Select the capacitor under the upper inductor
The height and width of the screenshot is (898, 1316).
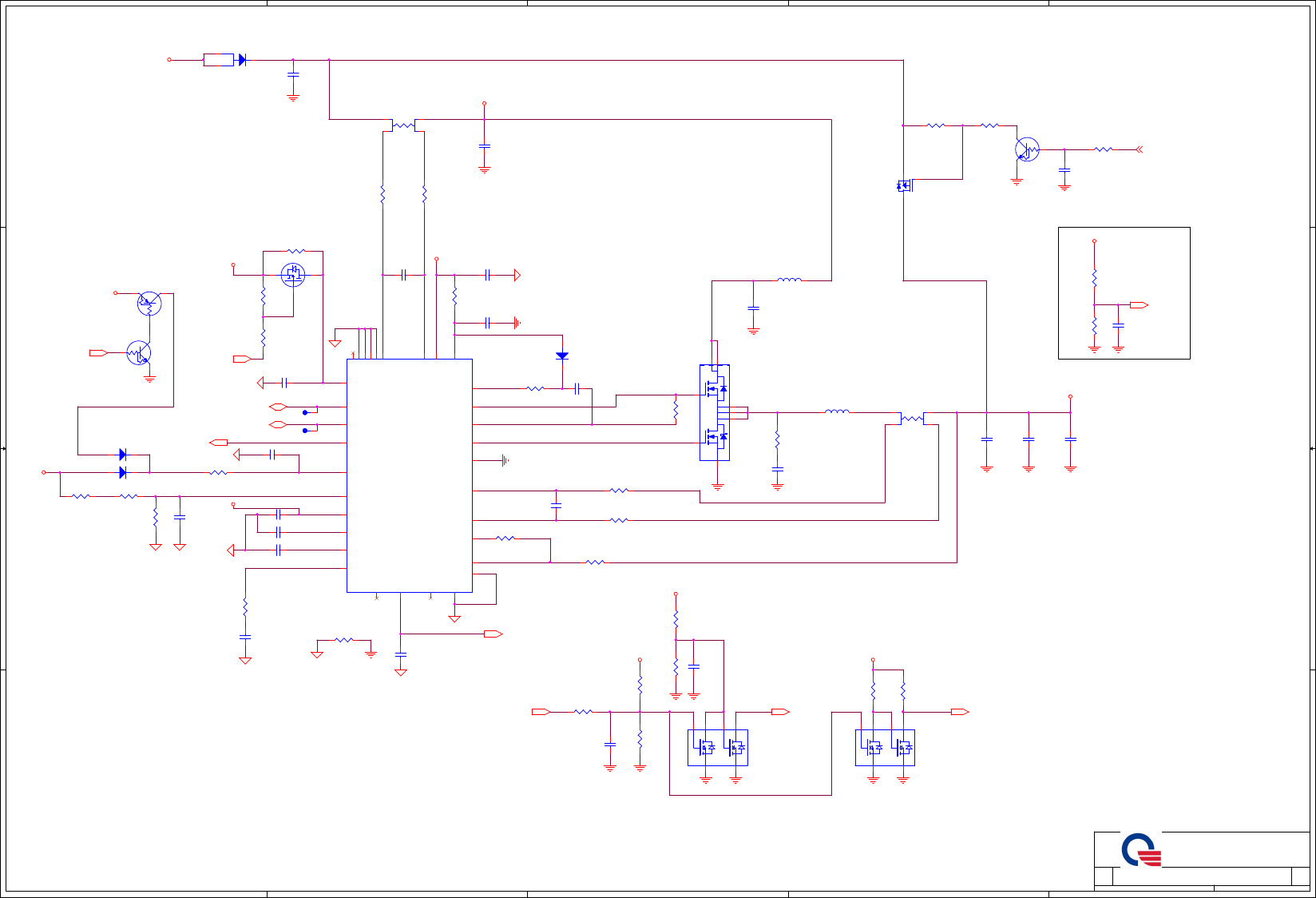[x=753, y=308]
